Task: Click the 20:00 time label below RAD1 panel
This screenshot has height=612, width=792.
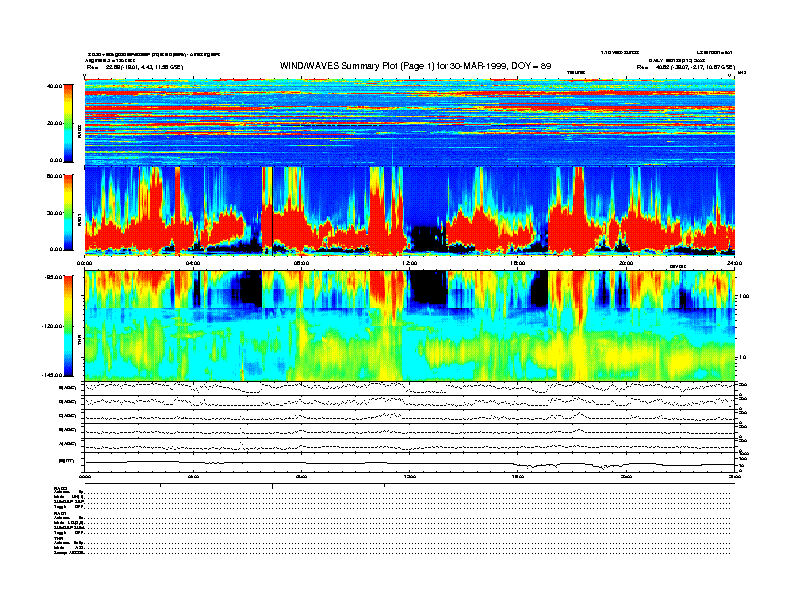Action: 626,263
